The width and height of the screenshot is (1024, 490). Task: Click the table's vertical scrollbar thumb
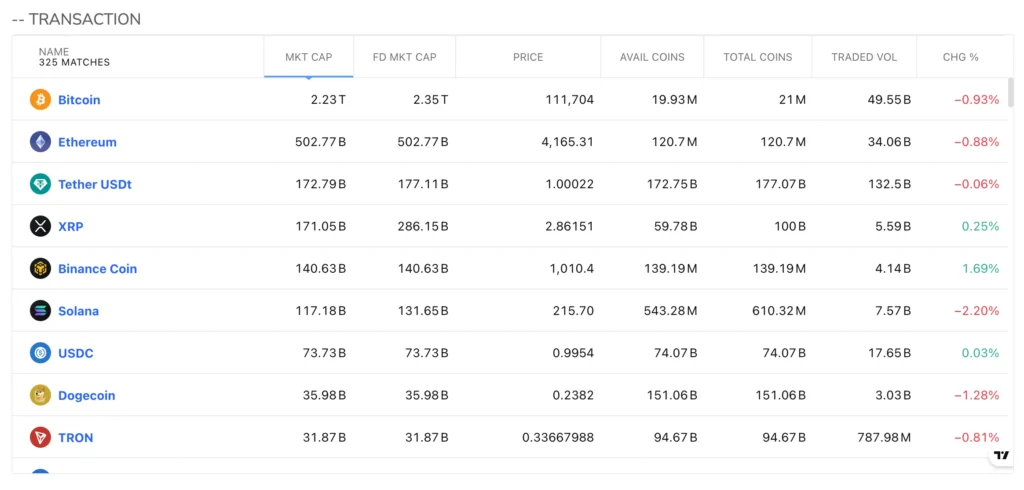point(1011,91)
